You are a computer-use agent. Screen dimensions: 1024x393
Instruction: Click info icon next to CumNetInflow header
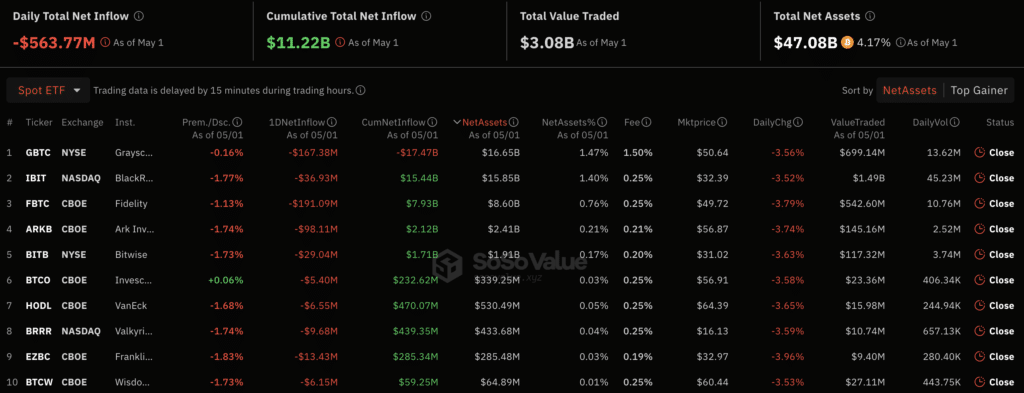tap(432, 122)
